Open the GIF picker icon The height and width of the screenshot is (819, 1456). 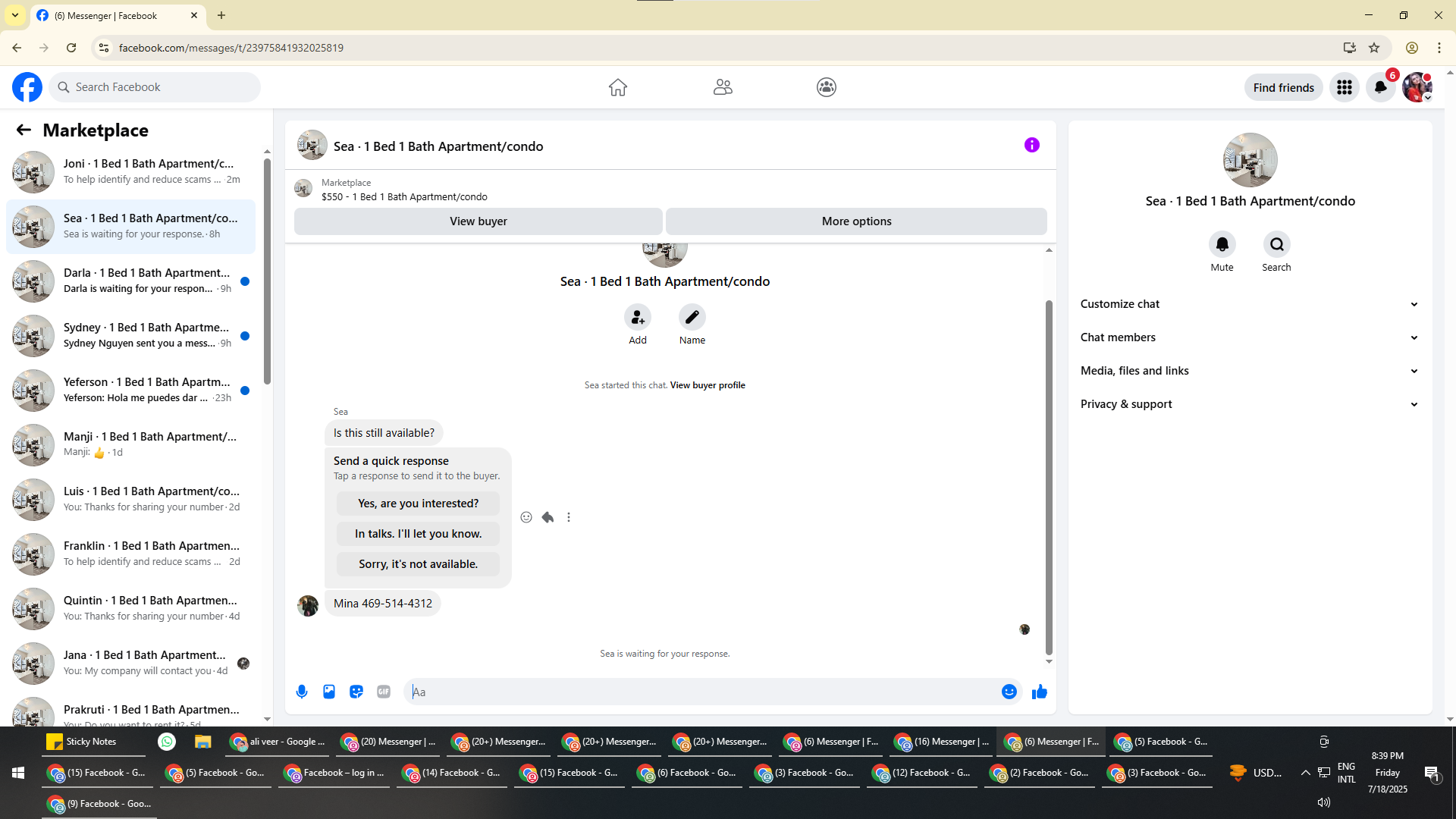[384, 692]
